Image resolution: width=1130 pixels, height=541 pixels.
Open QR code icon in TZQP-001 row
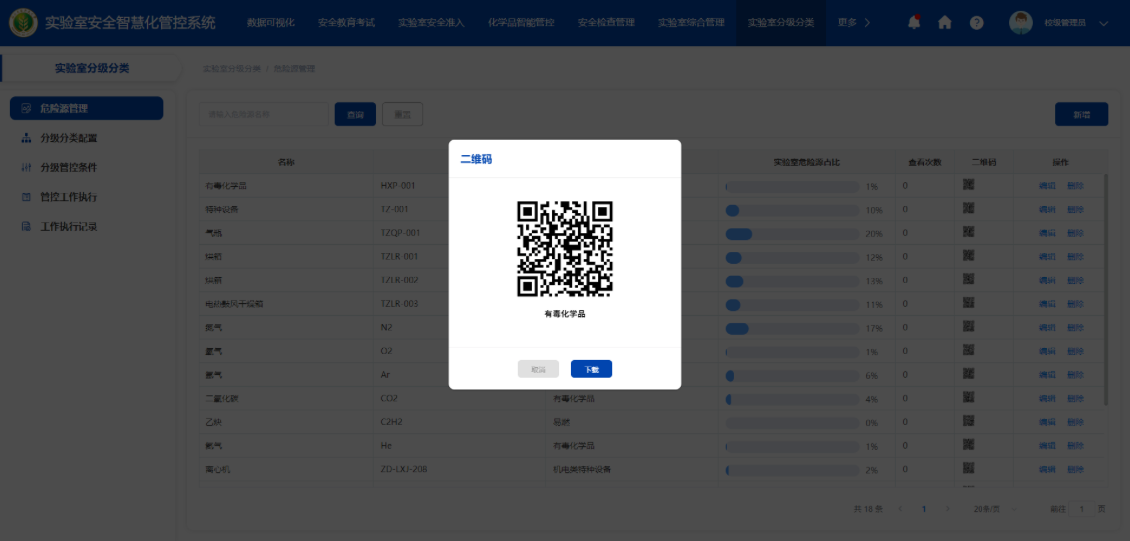[968, 233]
